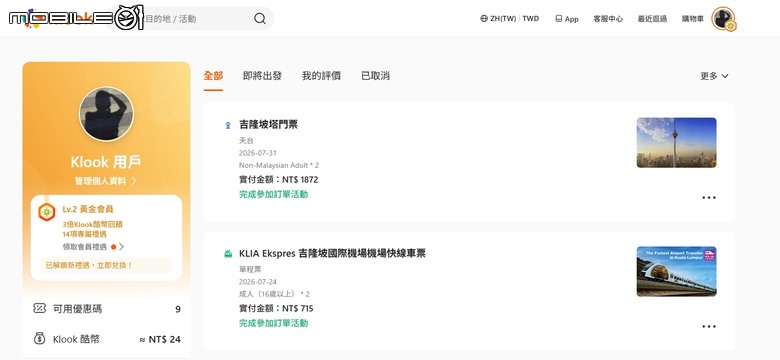Viewport: 780px width, 360px height.
Task: Switch to 我的評價 tab
Action: 321,76
